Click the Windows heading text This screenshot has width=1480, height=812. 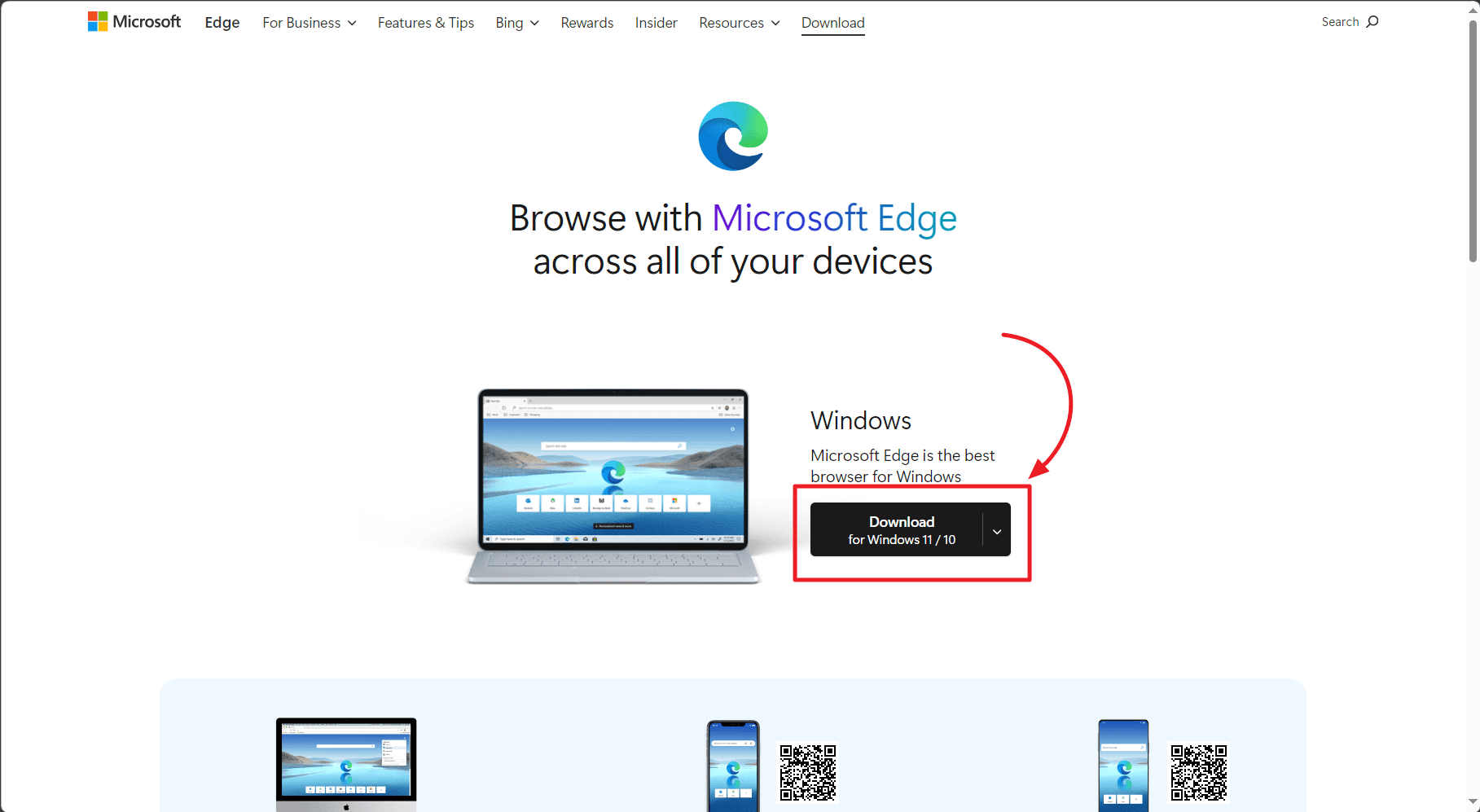[x=861, y=421]
